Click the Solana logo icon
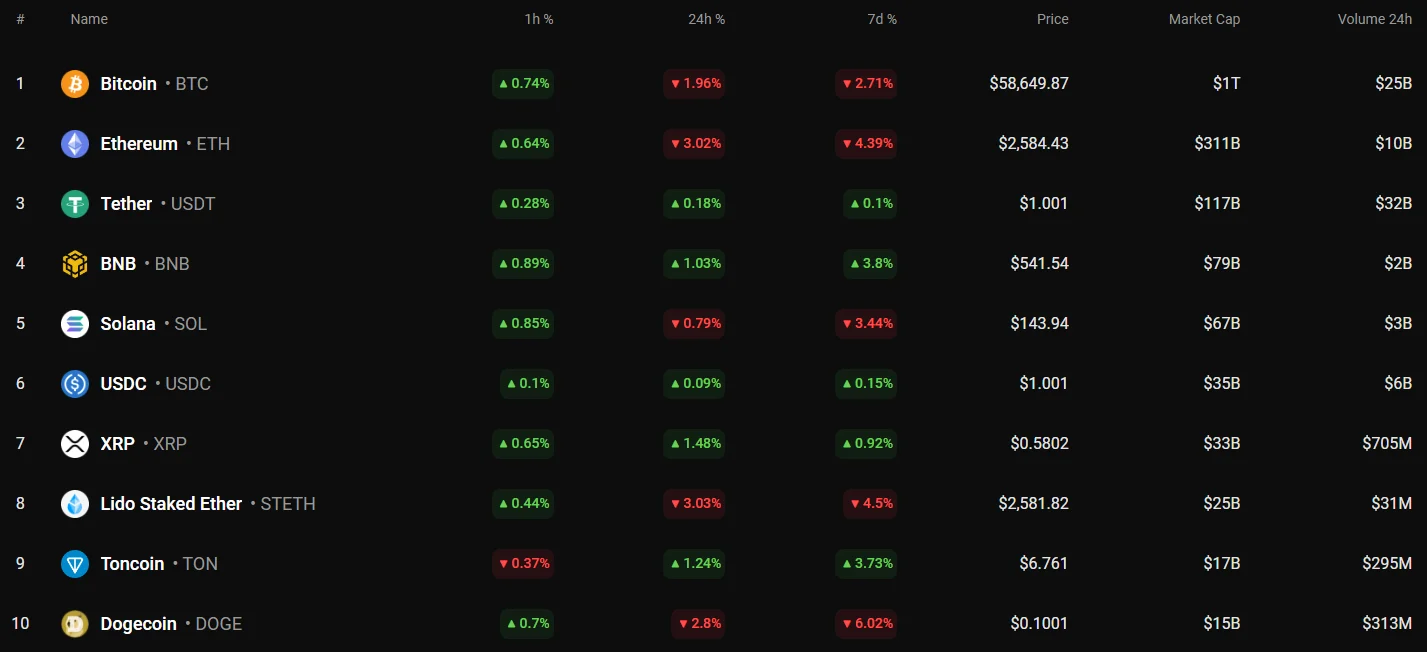The height and width of the screenshot is (652, 1427). coord(75,324)
